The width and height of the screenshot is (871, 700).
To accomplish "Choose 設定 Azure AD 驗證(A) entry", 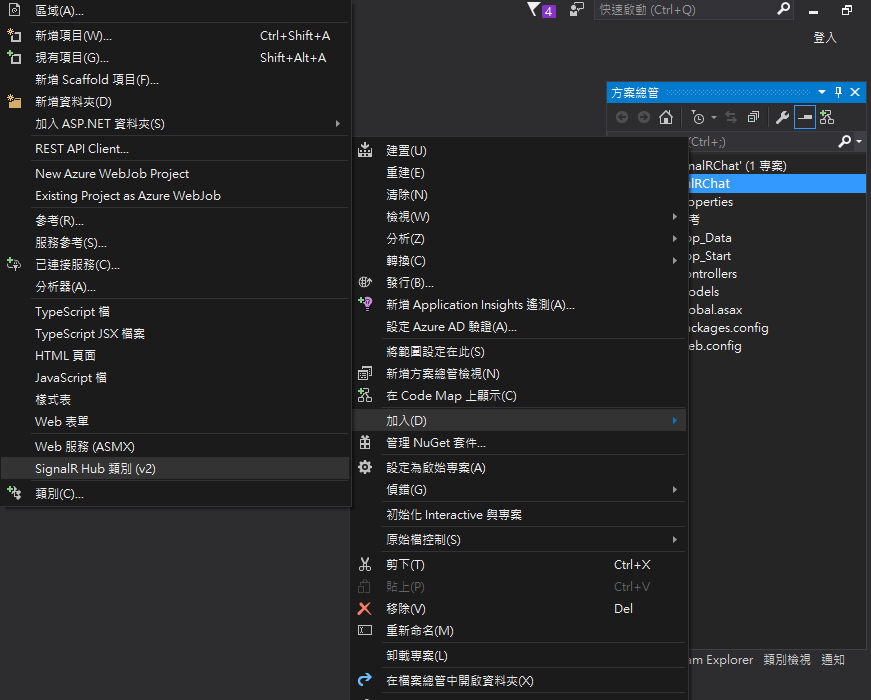I will click(519, 327).
